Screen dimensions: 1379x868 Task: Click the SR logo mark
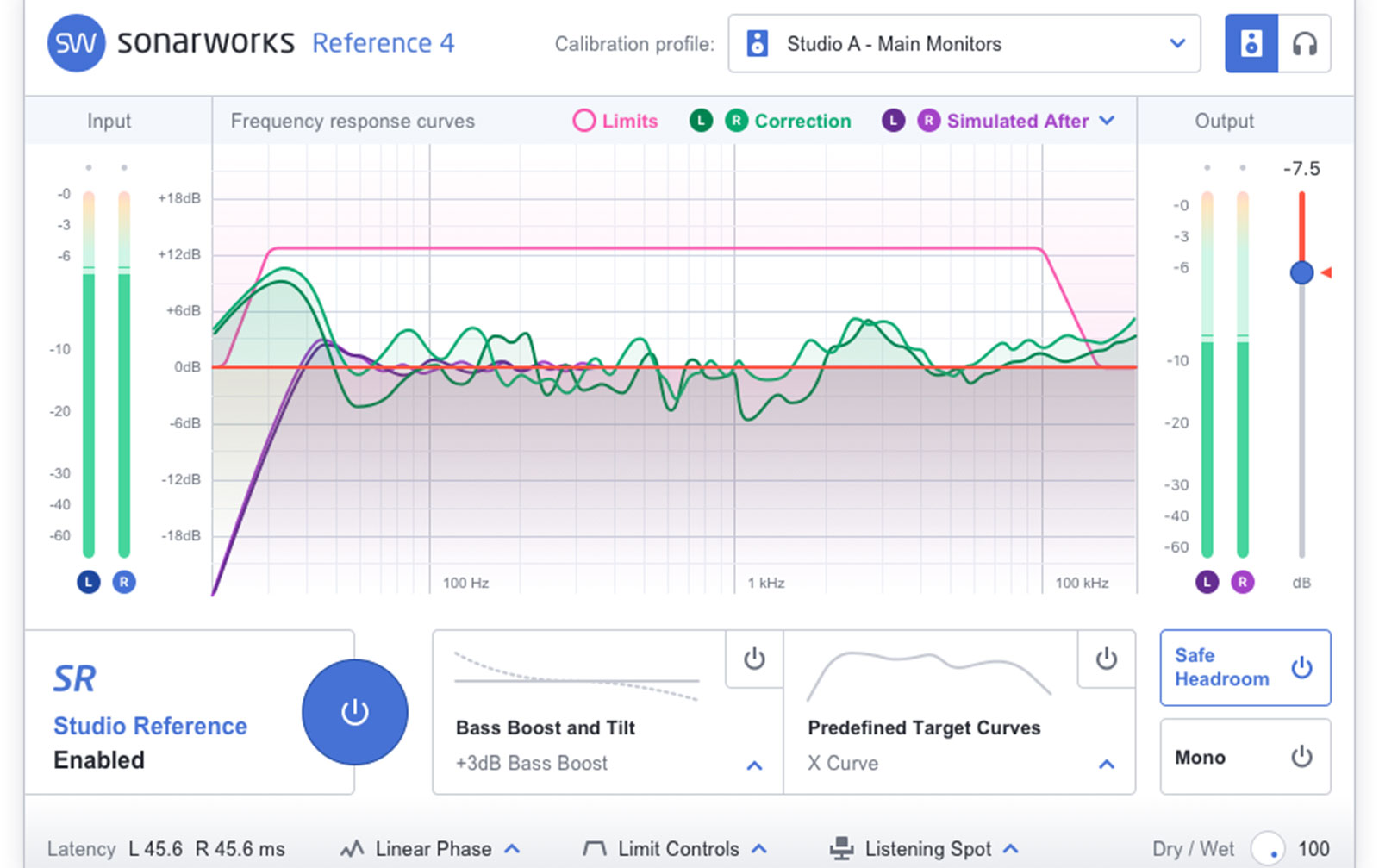click(x=75, y=679)
